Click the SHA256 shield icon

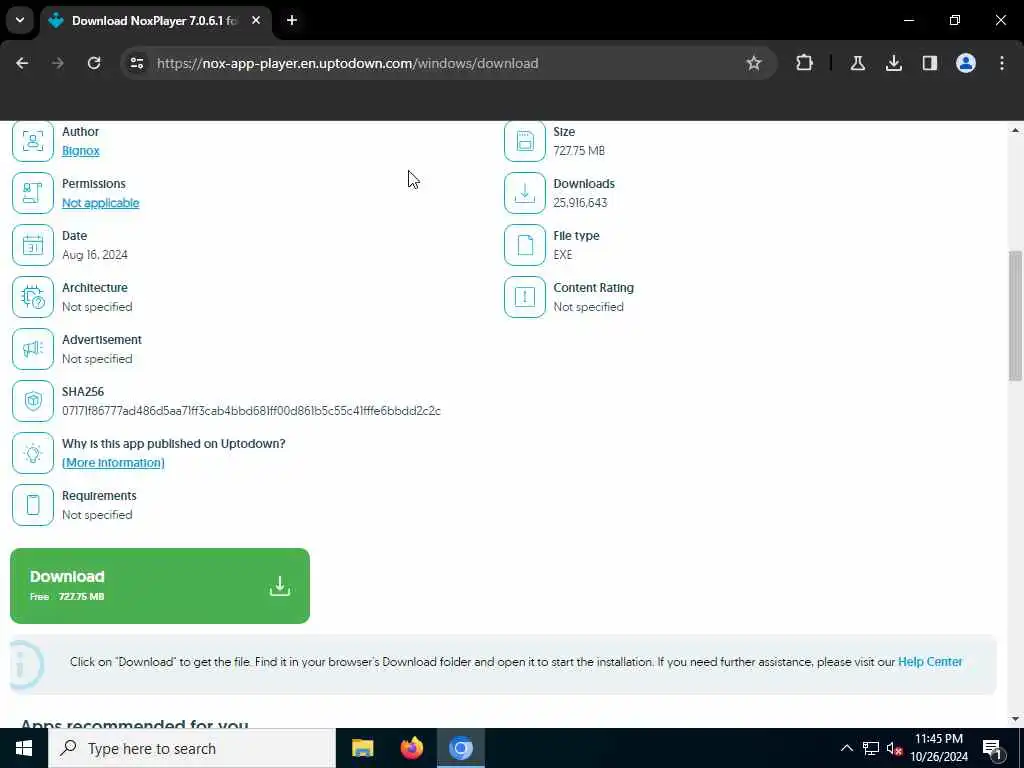pyautogui.click(x=33, y=401)
